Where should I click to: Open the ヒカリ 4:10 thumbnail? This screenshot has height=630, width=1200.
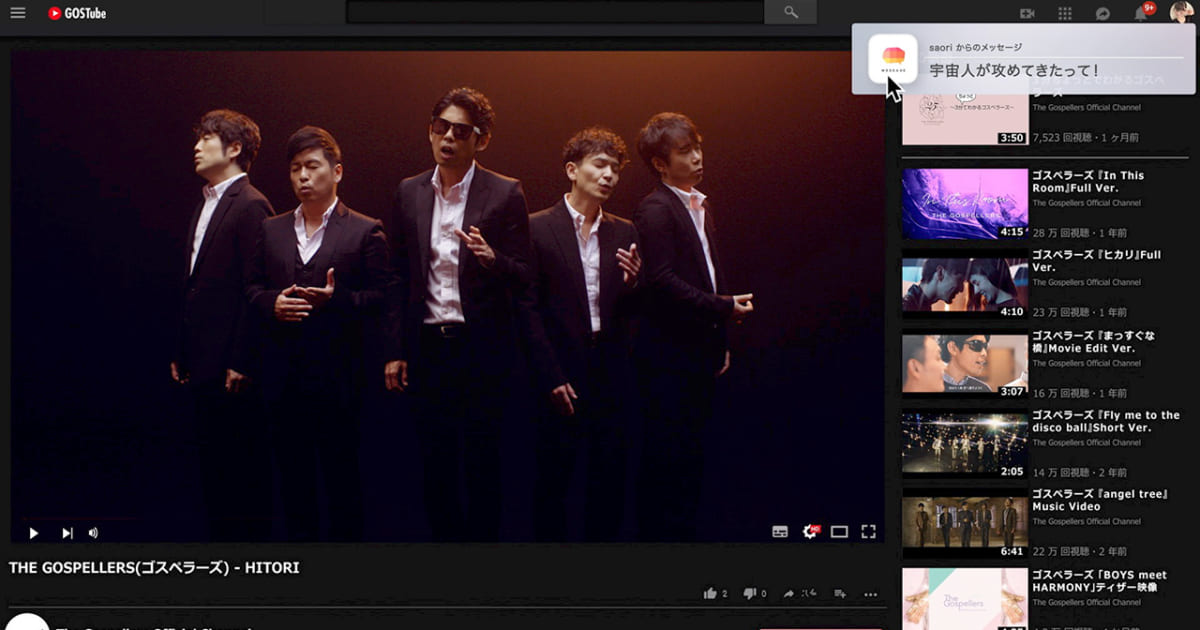click(x=965, y=284)
